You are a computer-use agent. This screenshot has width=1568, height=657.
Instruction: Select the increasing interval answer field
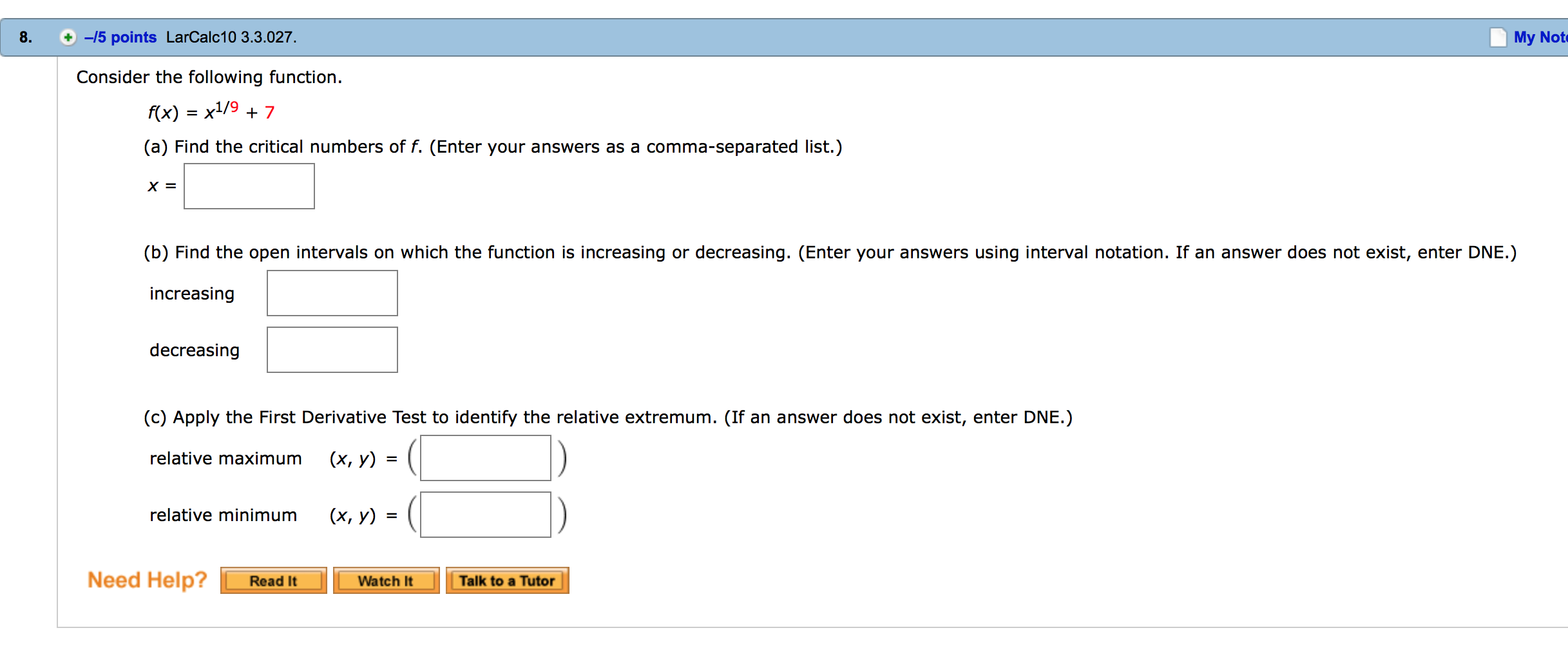[332, 293]
